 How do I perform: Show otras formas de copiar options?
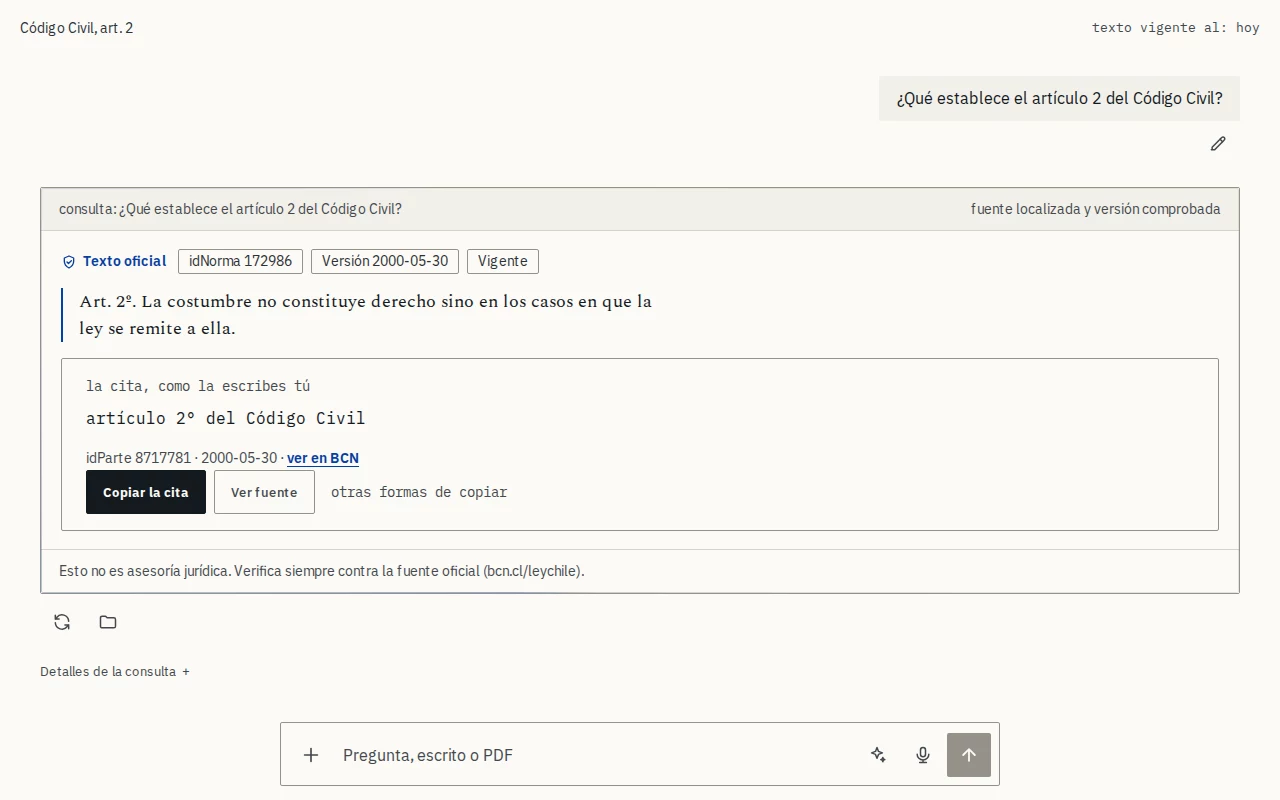coord(419,492)
